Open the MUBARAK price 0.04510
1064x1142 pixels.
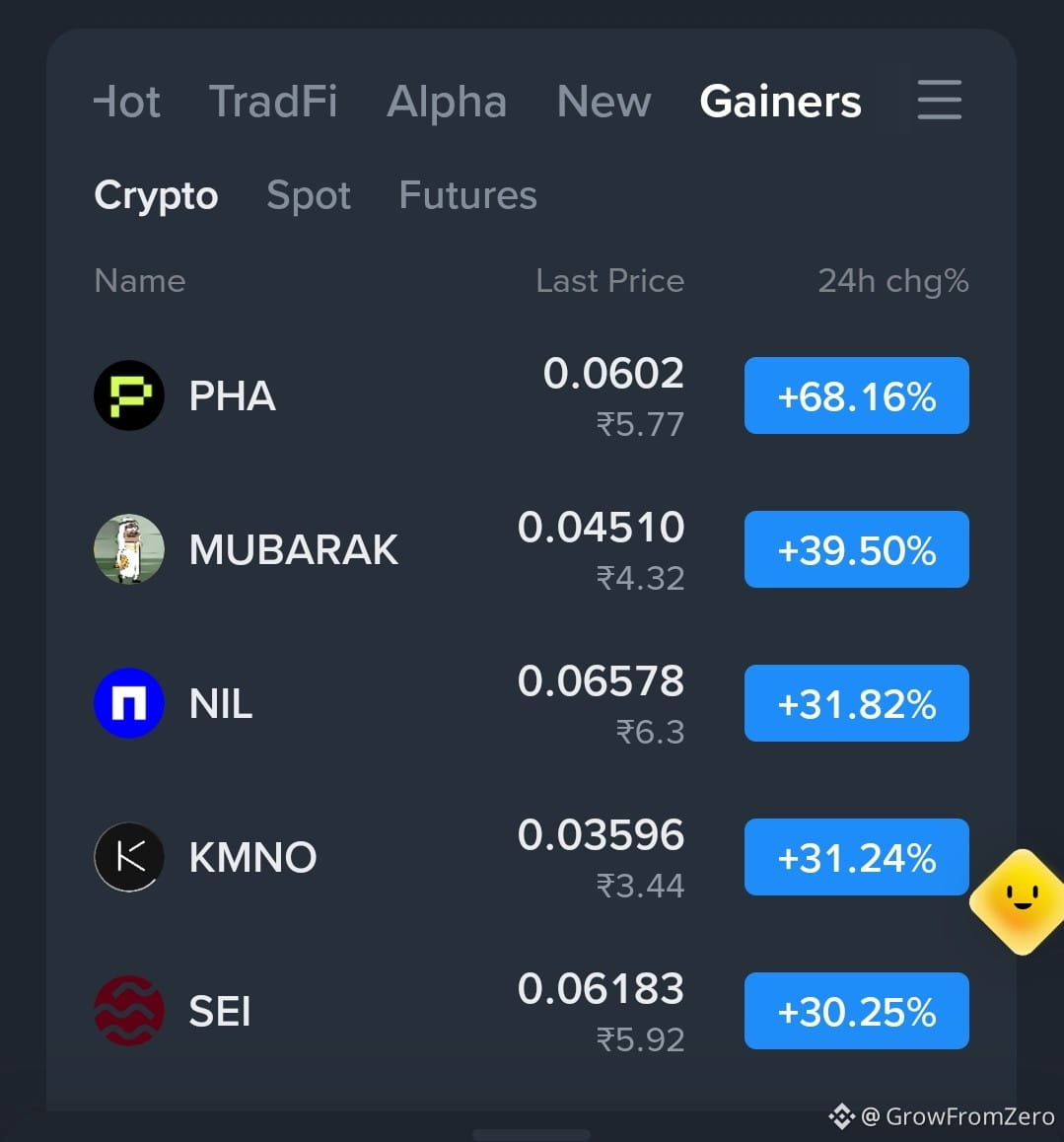coord(601,528)
